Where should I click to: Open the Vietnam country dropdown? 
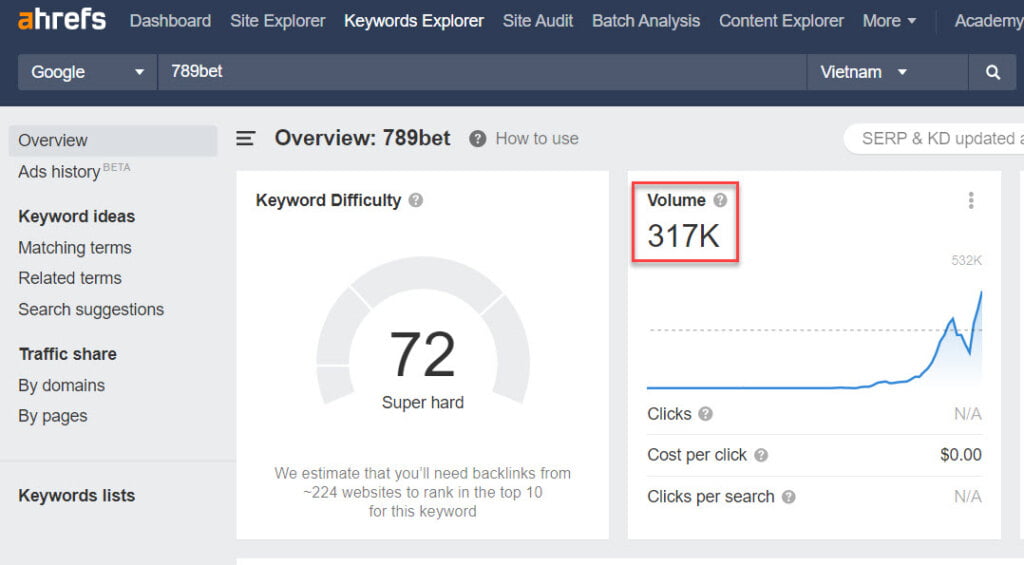coord(863,72)
